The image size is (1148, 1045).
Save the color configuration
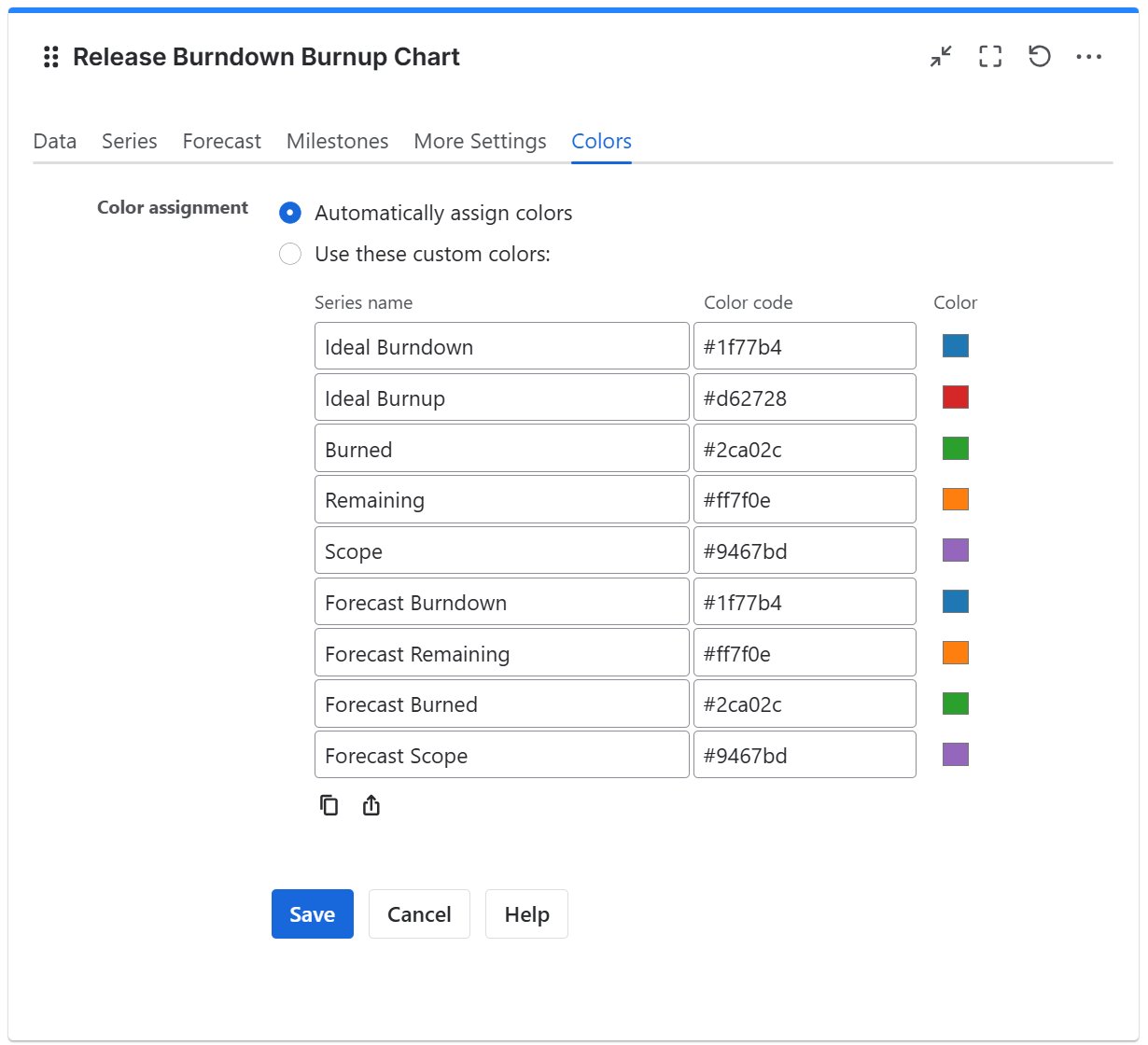312,913
